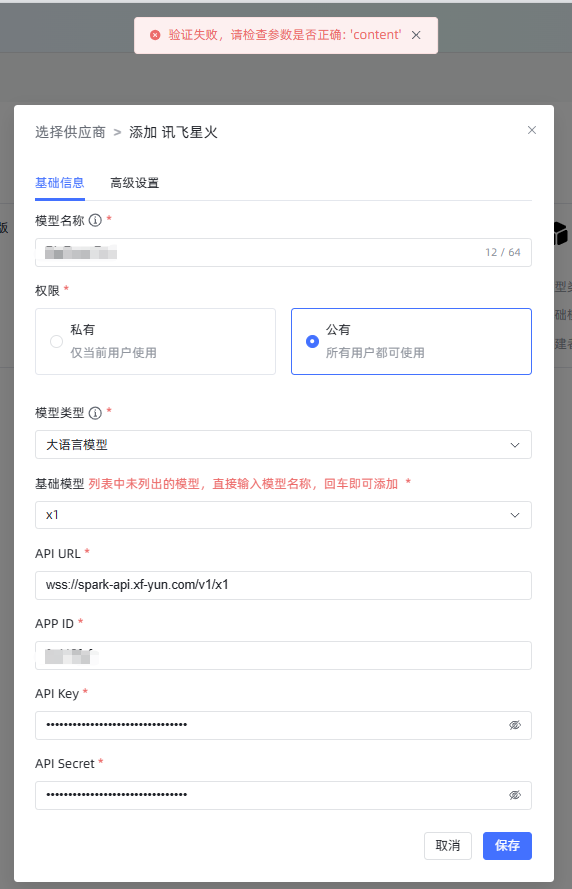
Task: Toggle API Key visibility eye icon
Action: (515, 725)
